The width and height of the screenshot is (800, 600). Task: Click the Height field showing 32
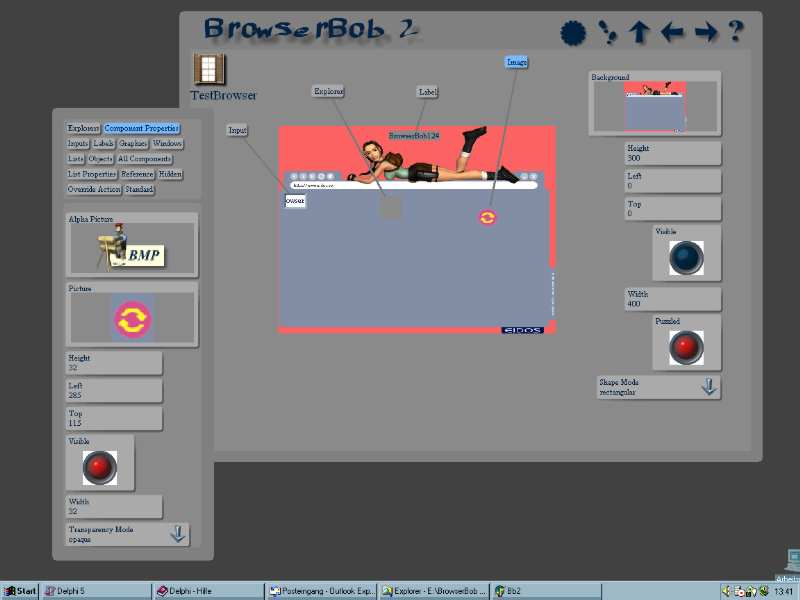[x=114, y=363]
